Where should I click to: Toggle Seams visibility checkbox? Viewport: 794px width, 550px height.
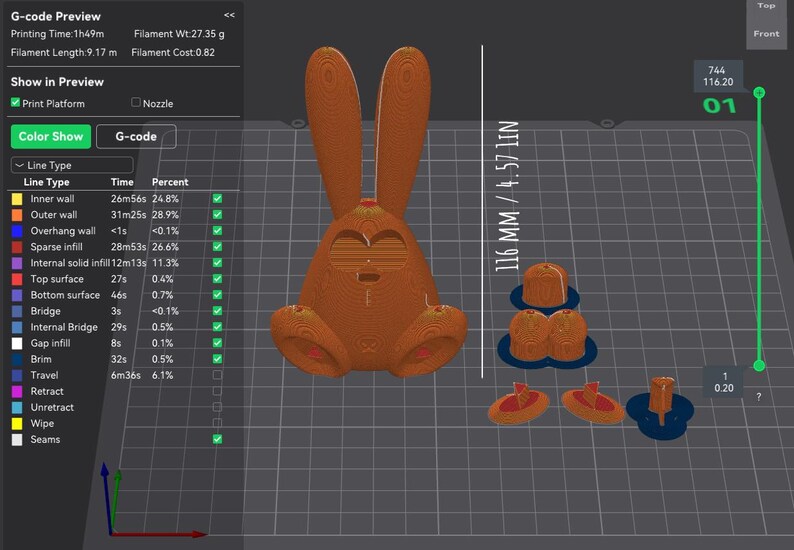[217, 439]
